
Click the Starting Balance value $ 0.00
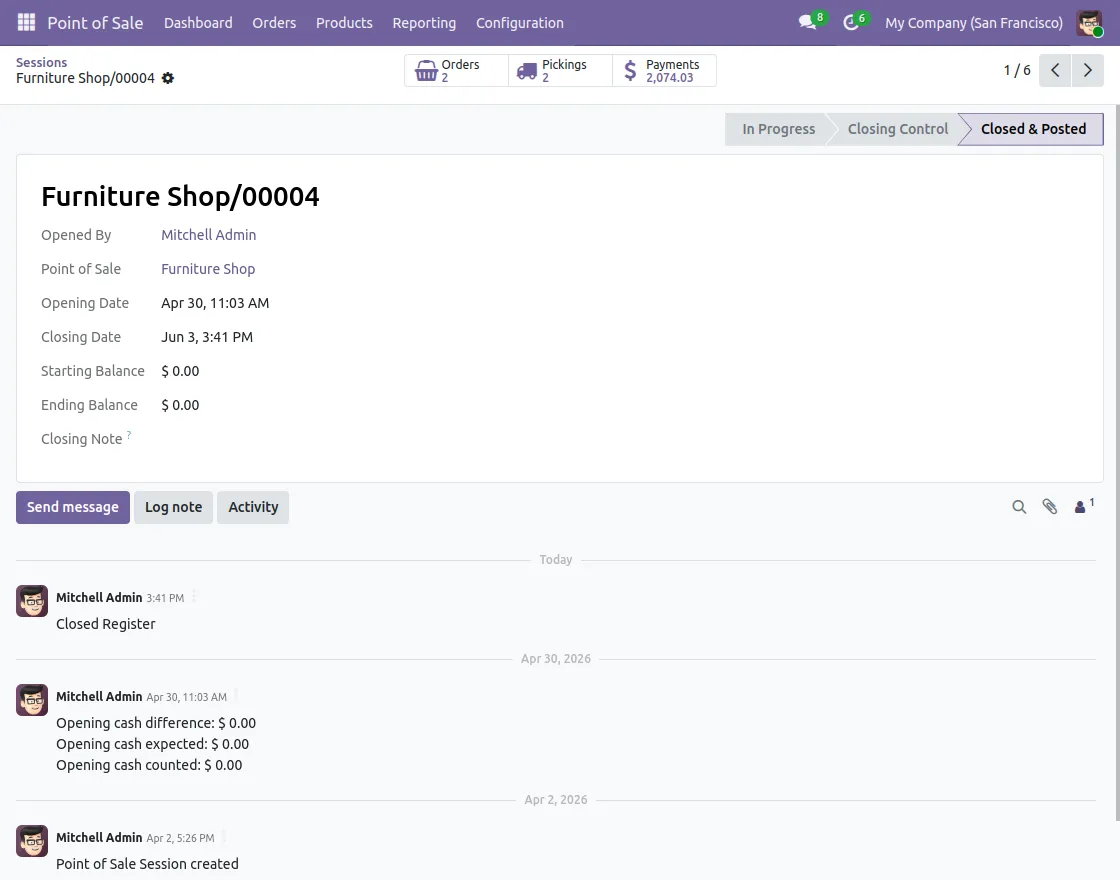pos(180,371)
